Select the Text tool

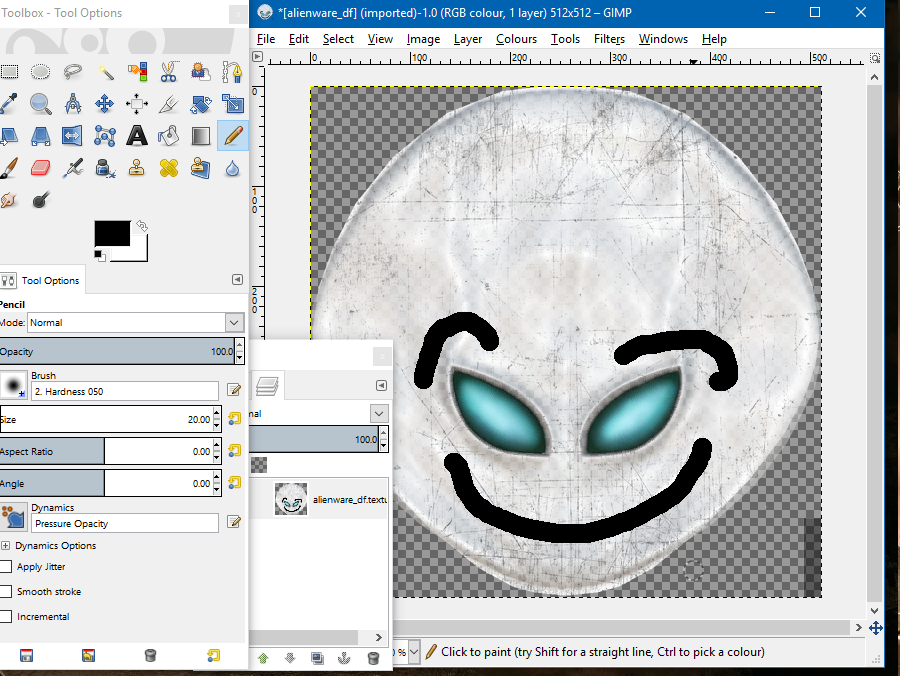click(x=137, y=136)
